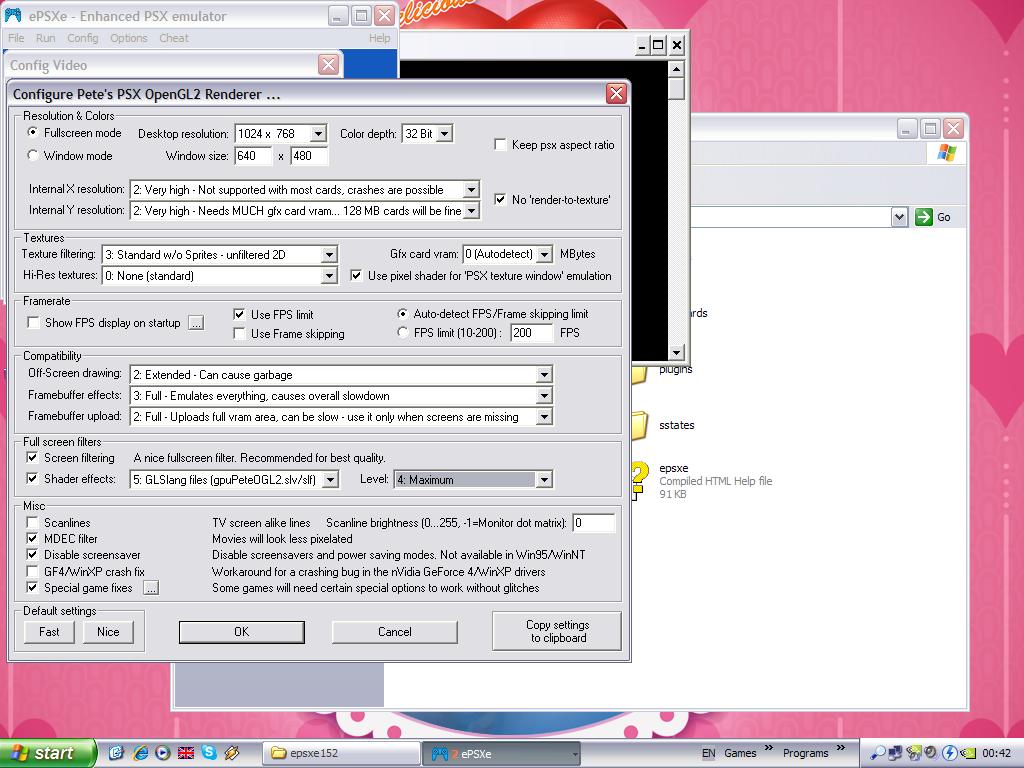Enable Use Frame skipping
The width and height of the screenshot is (1024, 768).
(x=240, y=334)
